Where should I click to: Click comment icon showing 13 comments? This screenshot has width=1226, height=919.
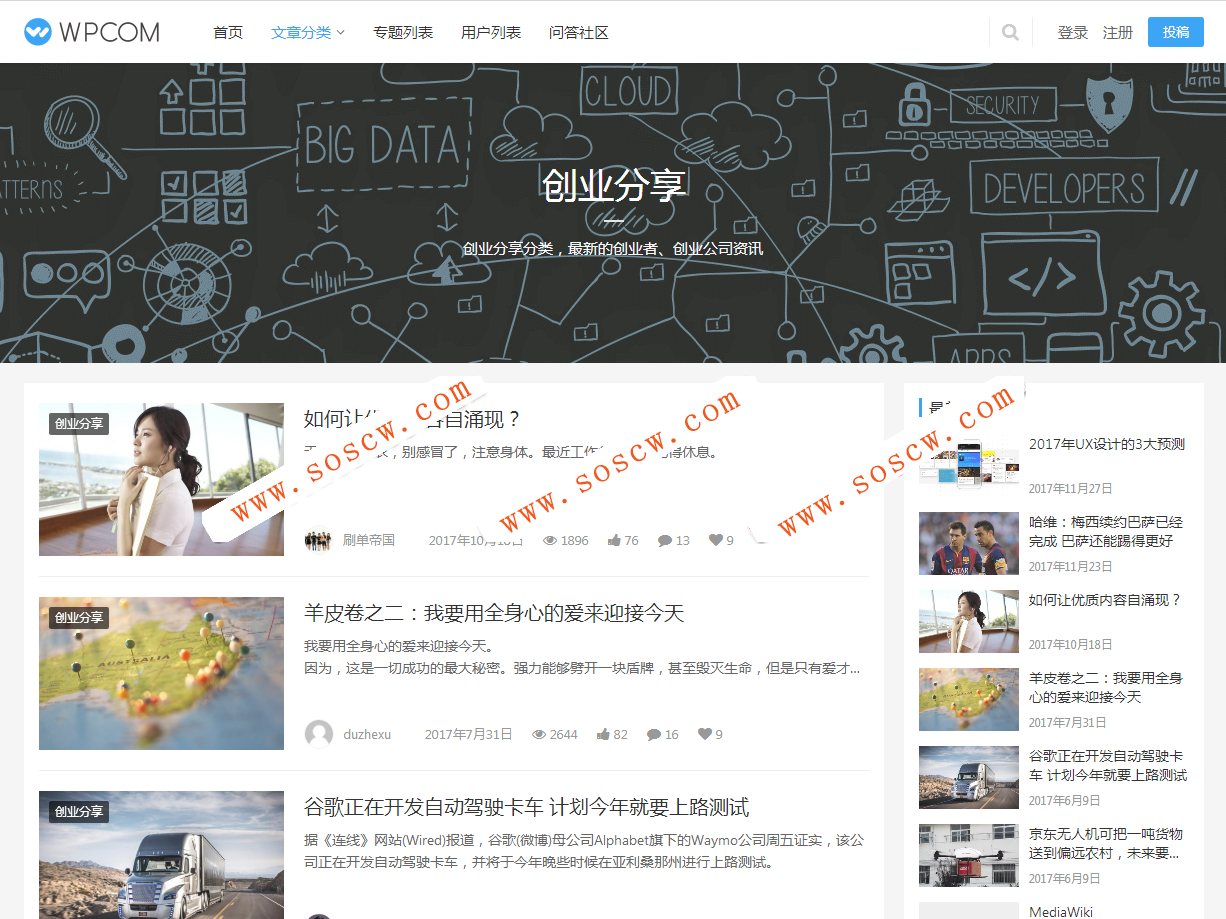665,540
